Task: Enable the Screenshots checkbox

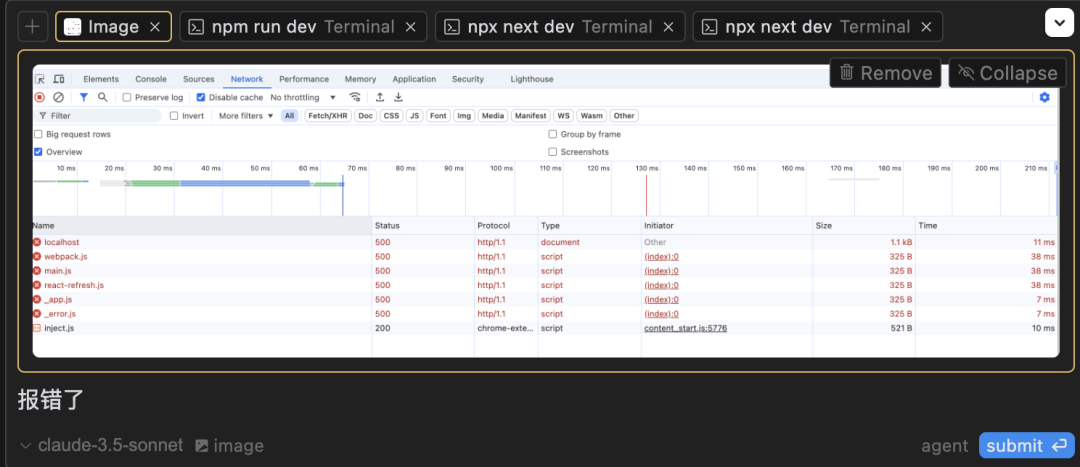Action: (552, 152)
